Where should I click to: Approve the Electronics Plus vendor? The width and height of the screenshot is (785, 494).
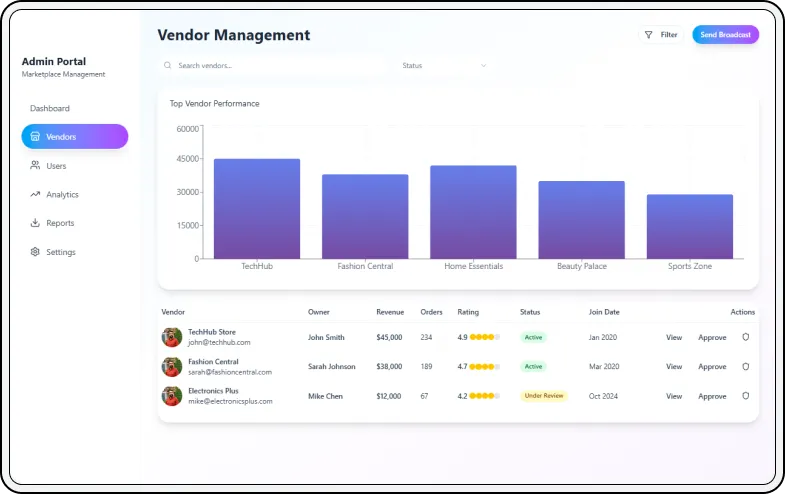(x=712, y=396)
